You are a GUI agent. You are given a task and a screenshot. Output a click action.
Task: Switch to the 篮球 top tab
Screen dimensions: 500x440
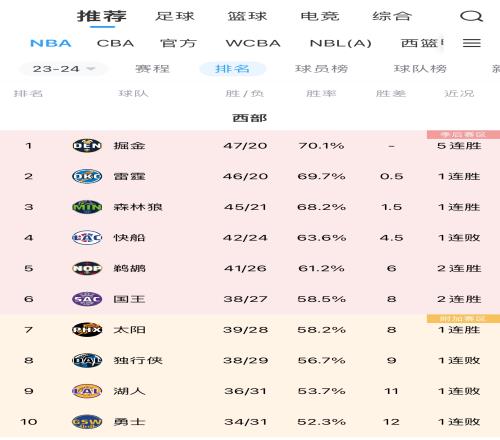point(247,16)
